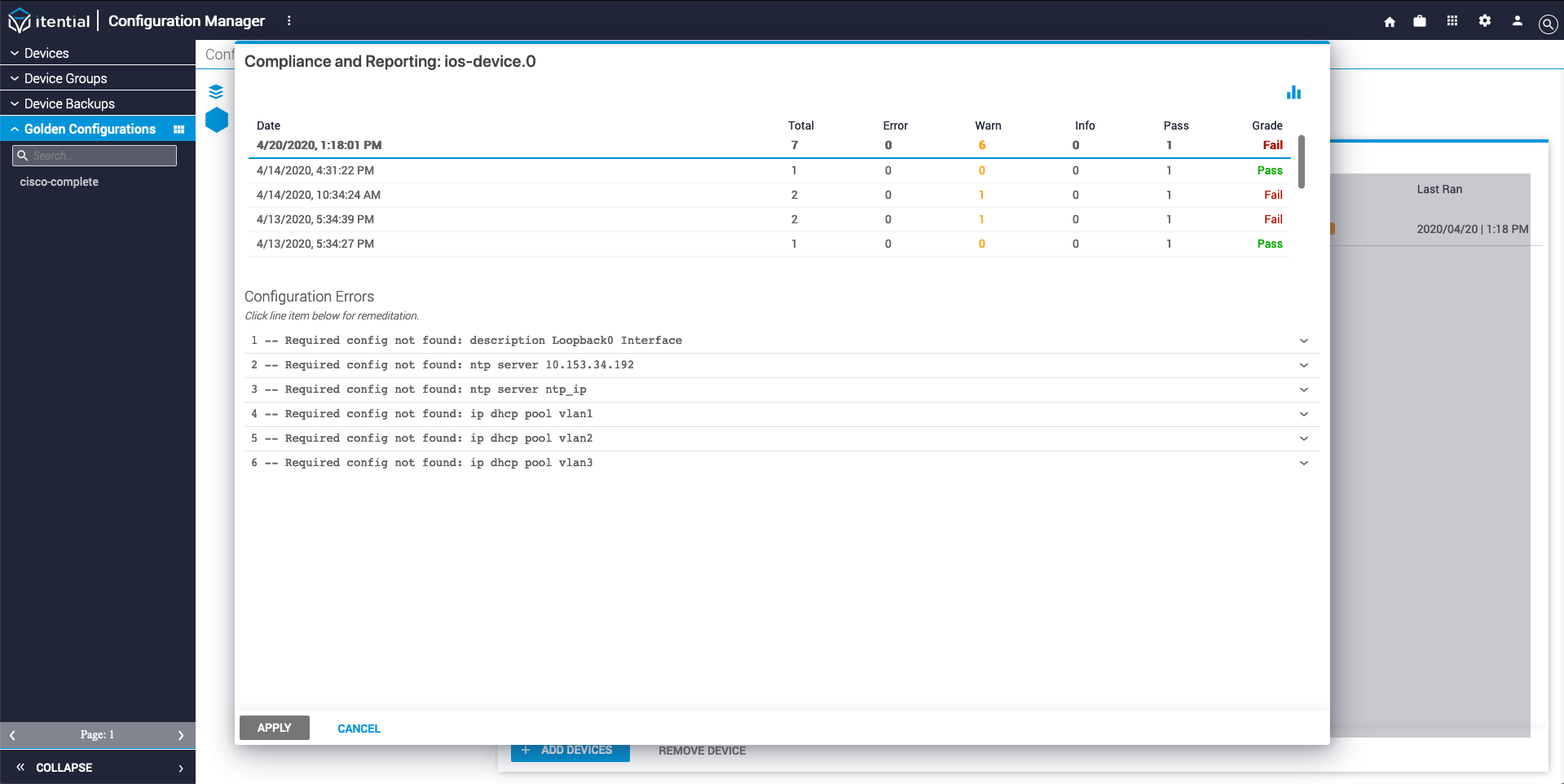Select the cisco-complete golden configuration

59,182
